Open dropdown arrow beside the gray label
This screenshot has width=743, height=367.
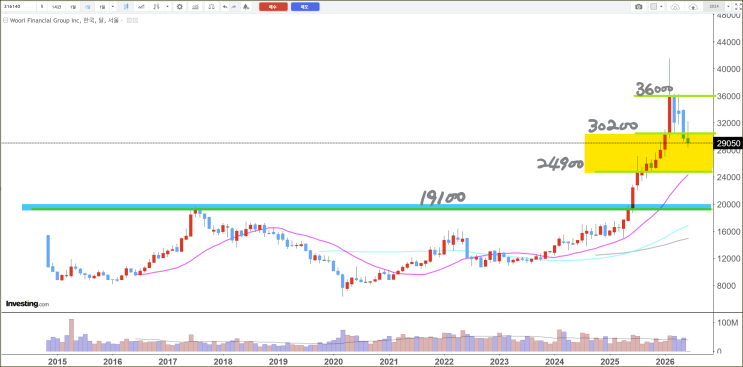coord(728,7)
